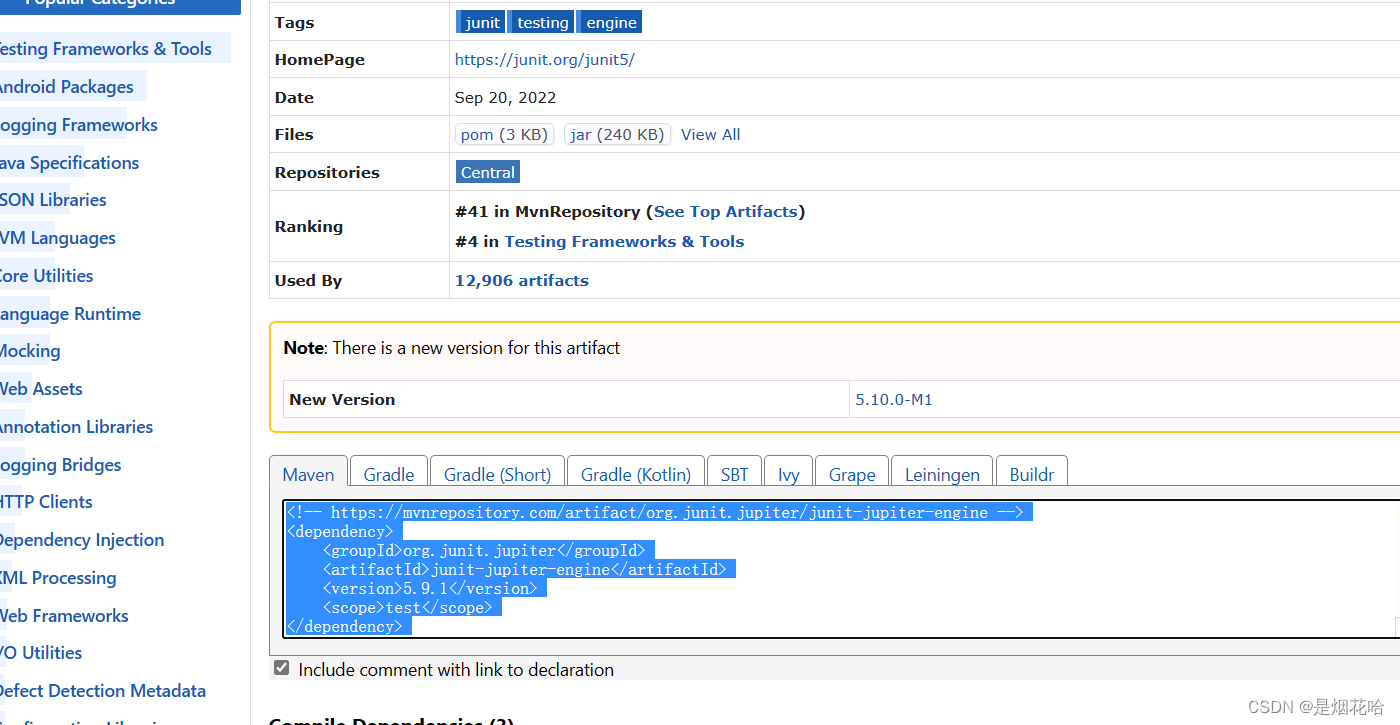
Task: Open JSON Libraries category
Action: [x=52, y=199]
